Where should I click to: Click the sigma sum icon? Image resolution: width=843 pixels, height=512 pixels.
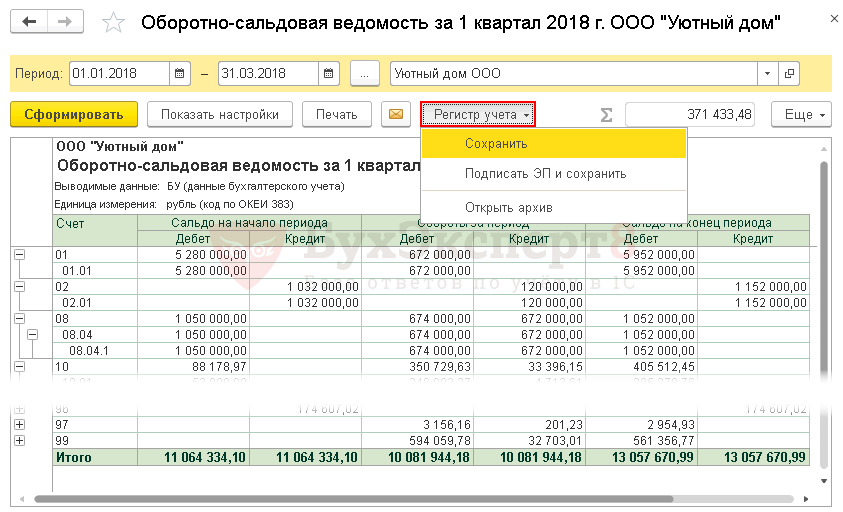(606, 114)
